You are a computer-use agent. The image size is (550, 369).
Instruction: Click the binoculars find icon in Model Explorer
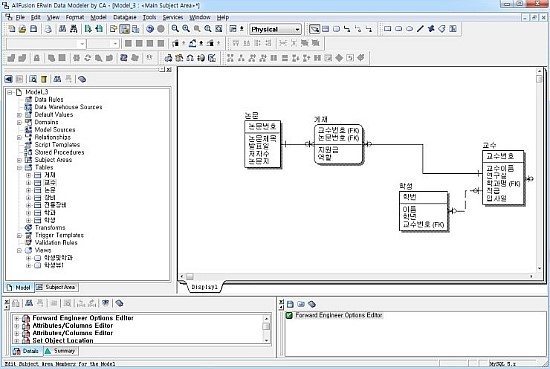pos(57,79)
